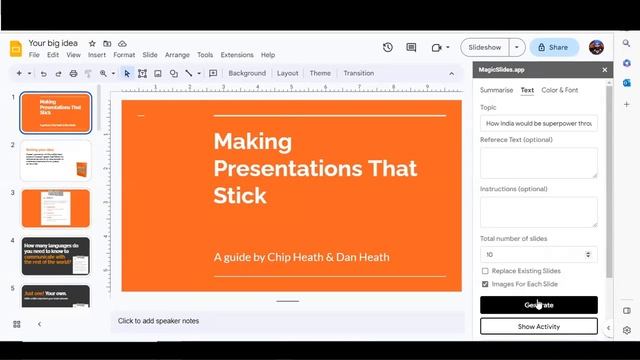The width and height of the screenshot is (640, 360).
Task: Select the text box tool
Action: click(142, 73)
